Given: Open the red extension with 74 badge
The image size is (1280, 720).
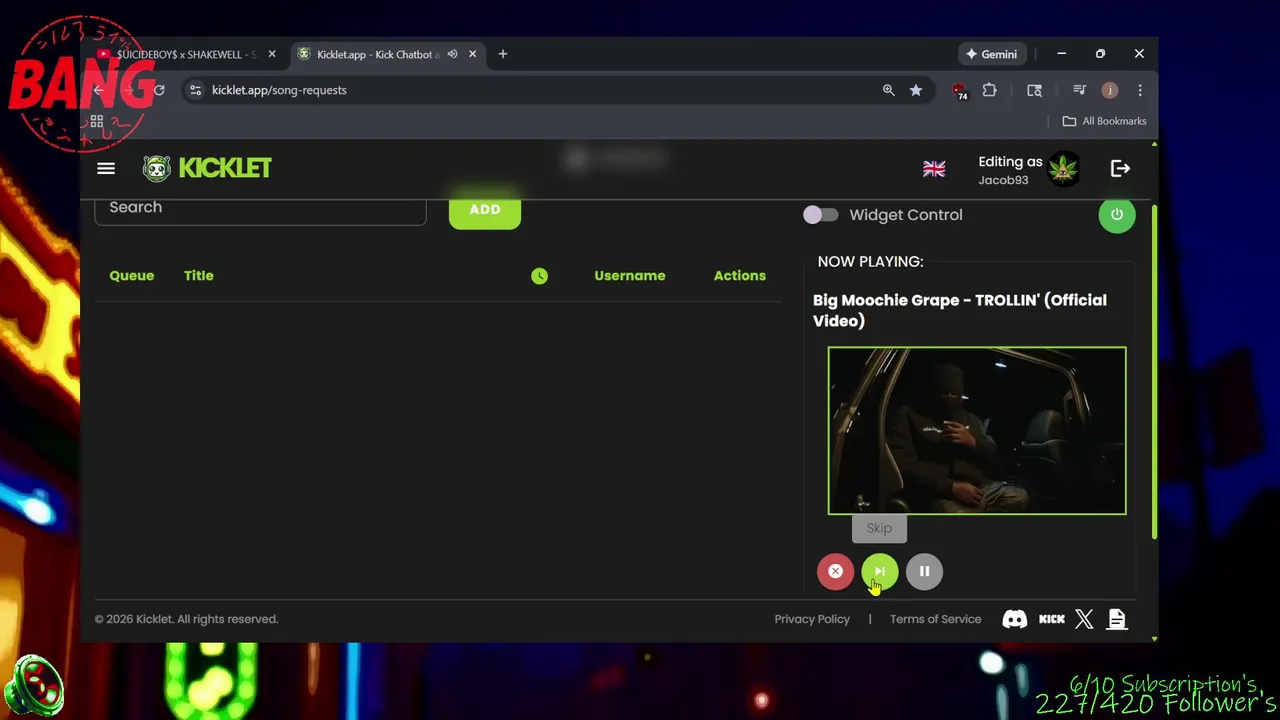Looking at the screenshot, I should point(960,91).
